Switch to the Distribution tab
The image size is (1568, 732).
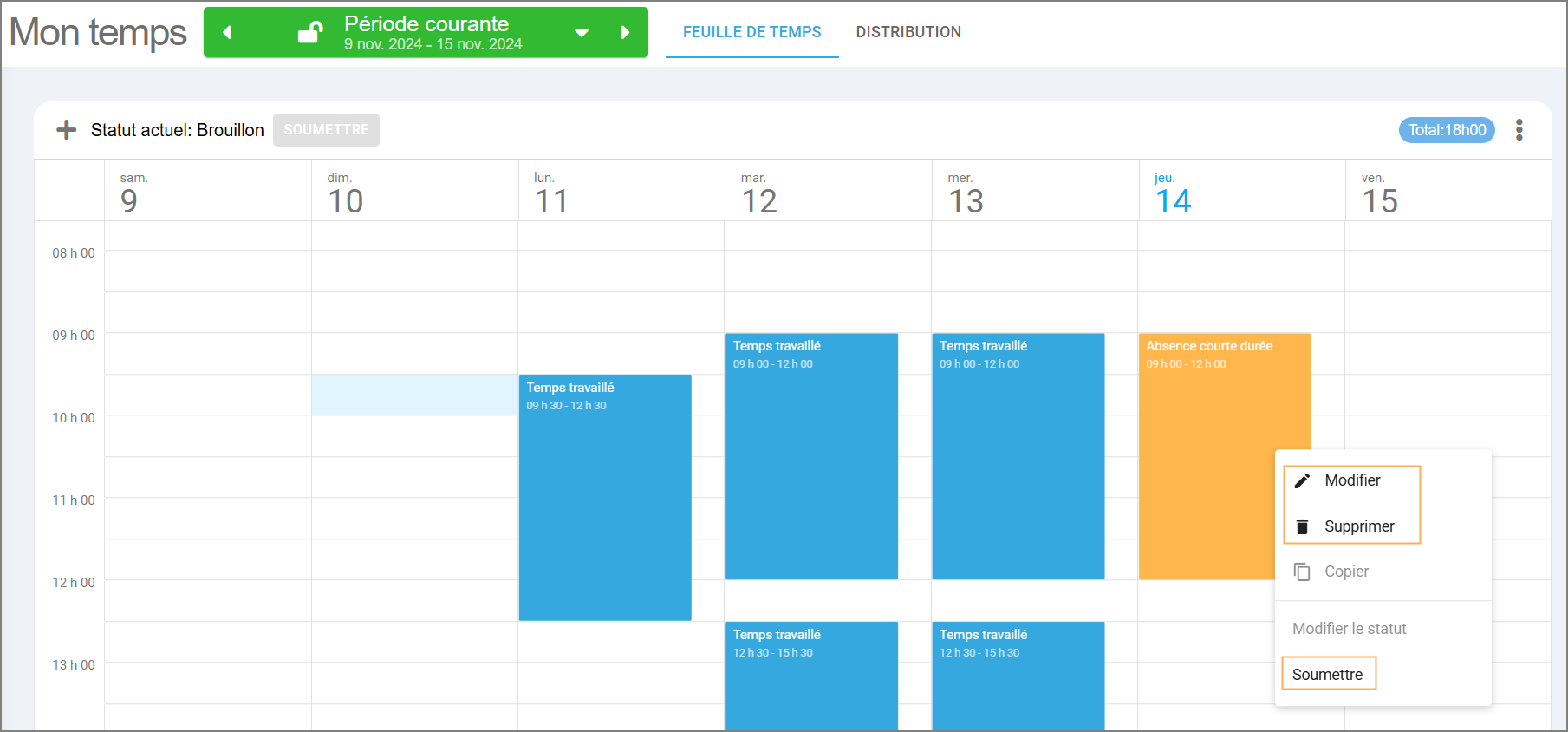pyautogui.click(x=908, y=32)
